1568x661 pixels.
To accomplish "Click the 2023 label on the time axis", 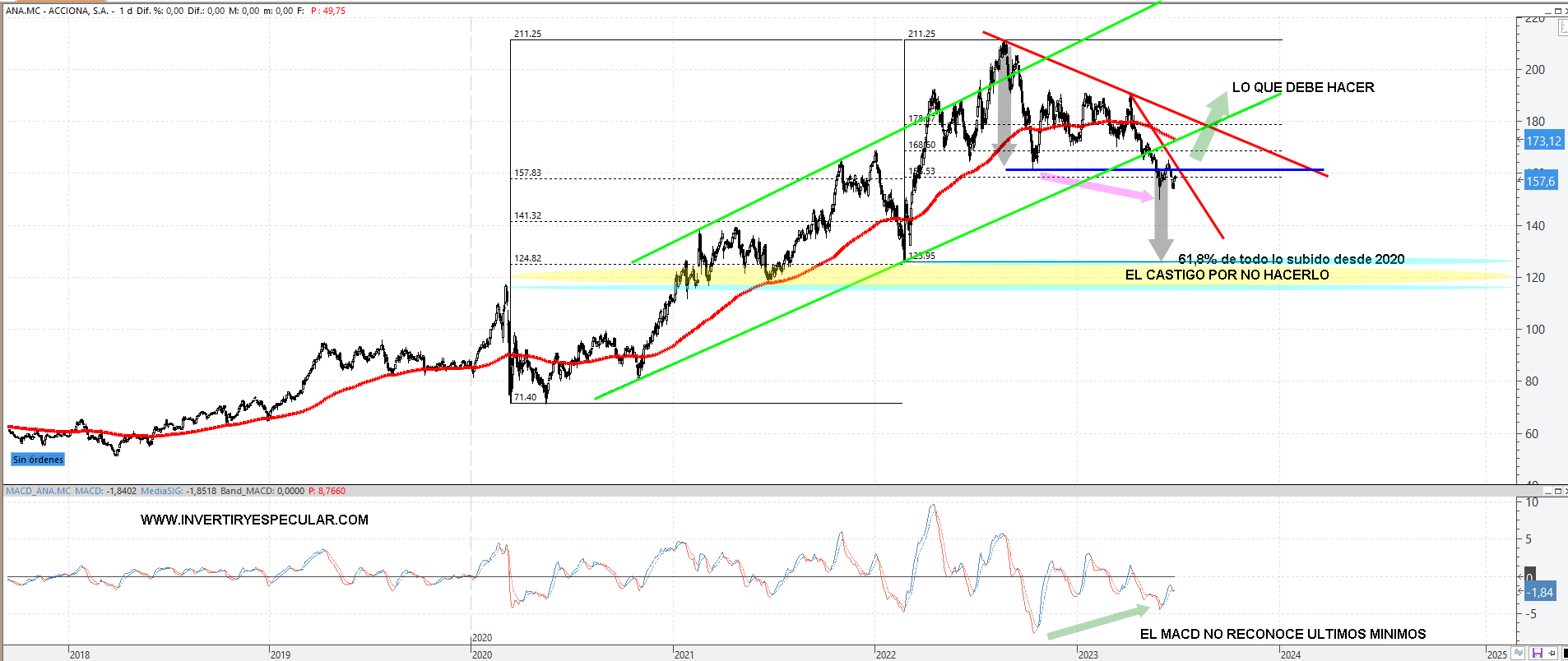I will pos(1088,654).
